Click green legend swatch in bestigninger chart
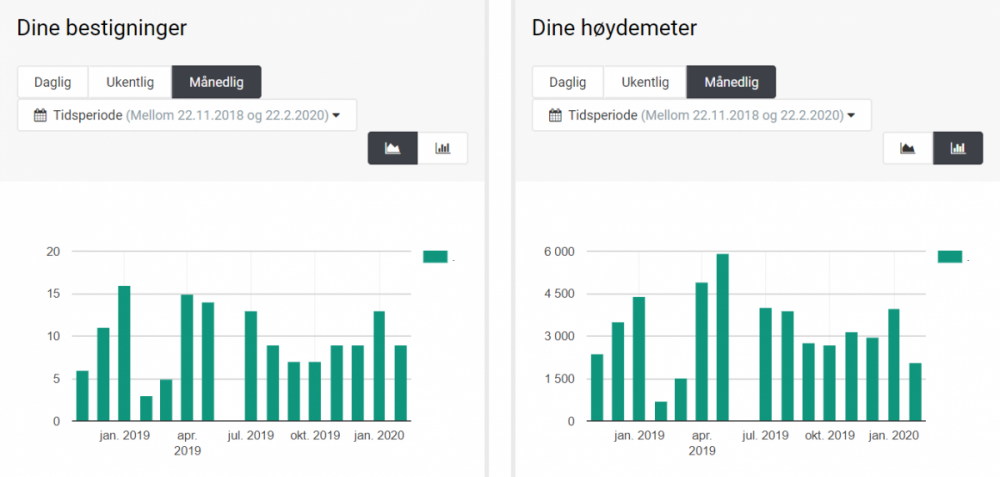The height and width of the screenshot is (477, 1000). (x=435, y=257)
